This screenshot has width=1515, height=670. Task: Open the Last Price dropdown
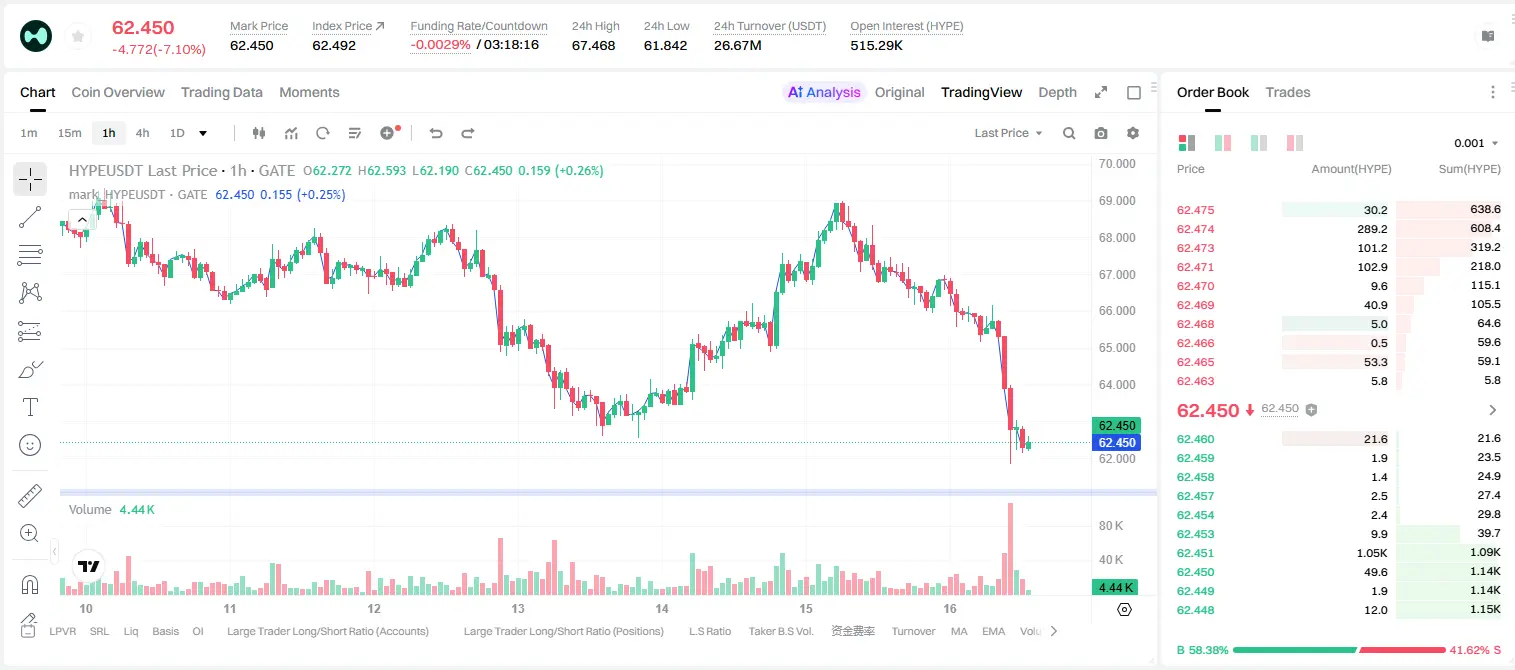pos(1008,133)
